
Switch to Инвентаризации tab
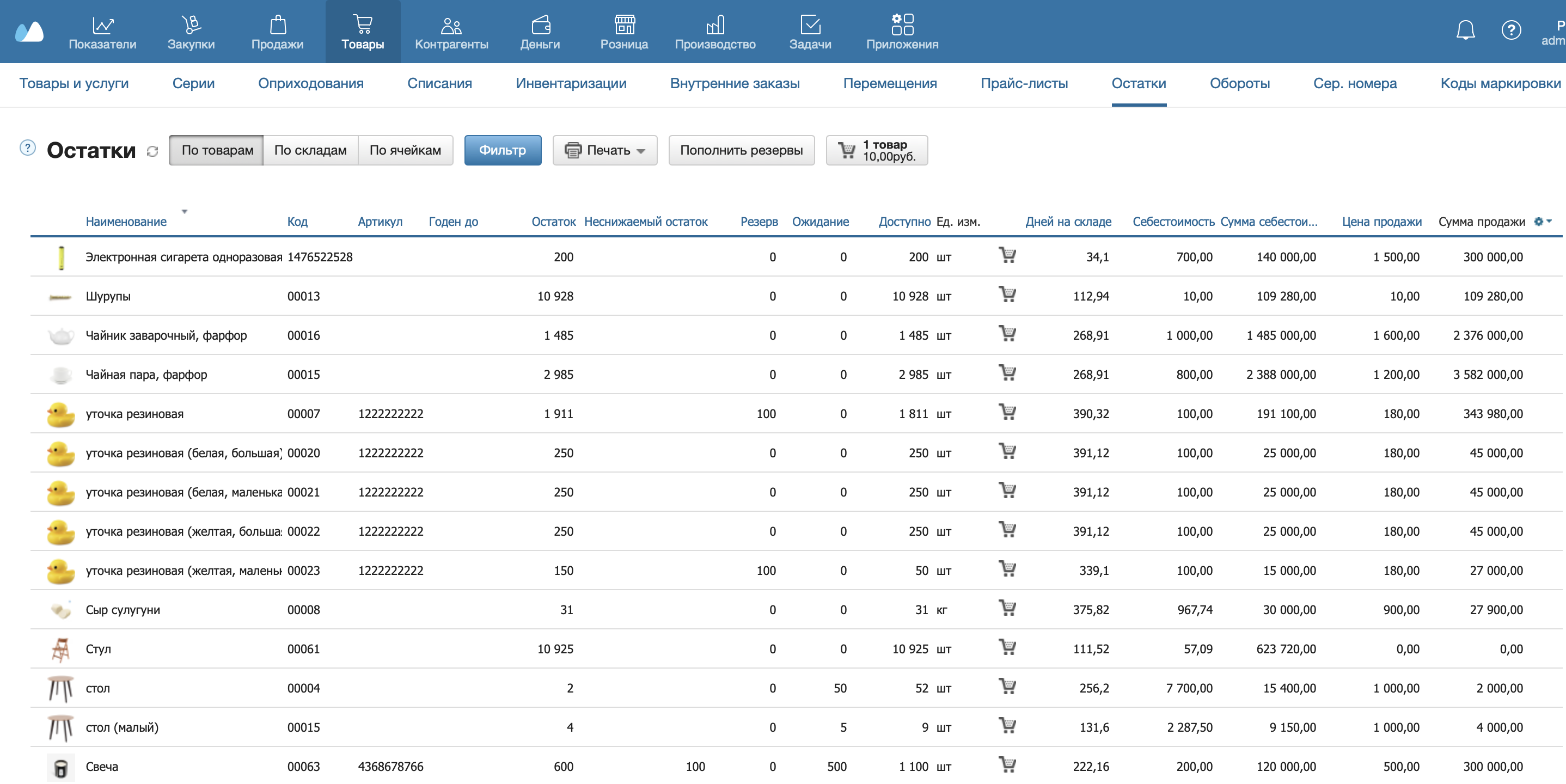(x=571, y=83)
